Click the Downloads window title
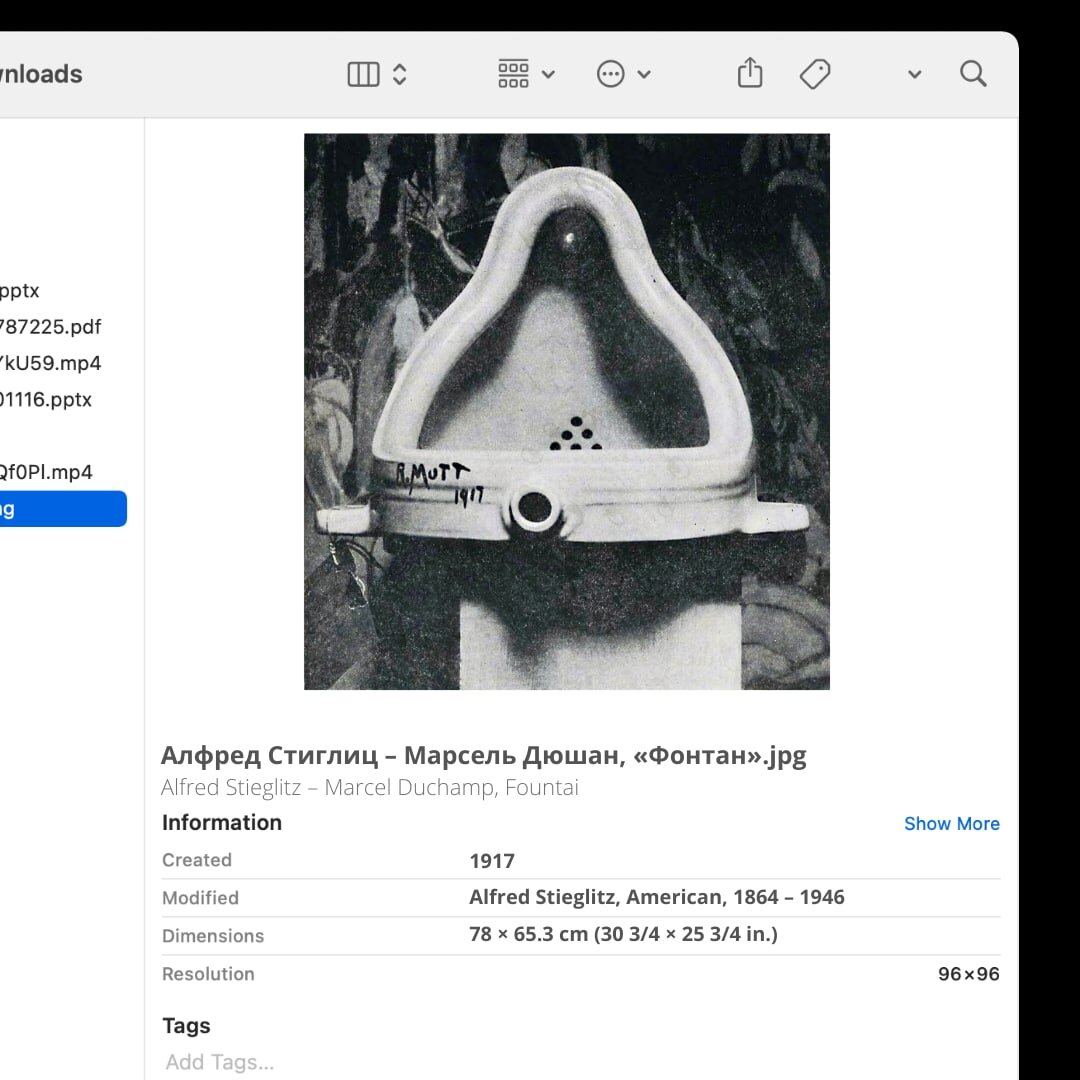 41,74
